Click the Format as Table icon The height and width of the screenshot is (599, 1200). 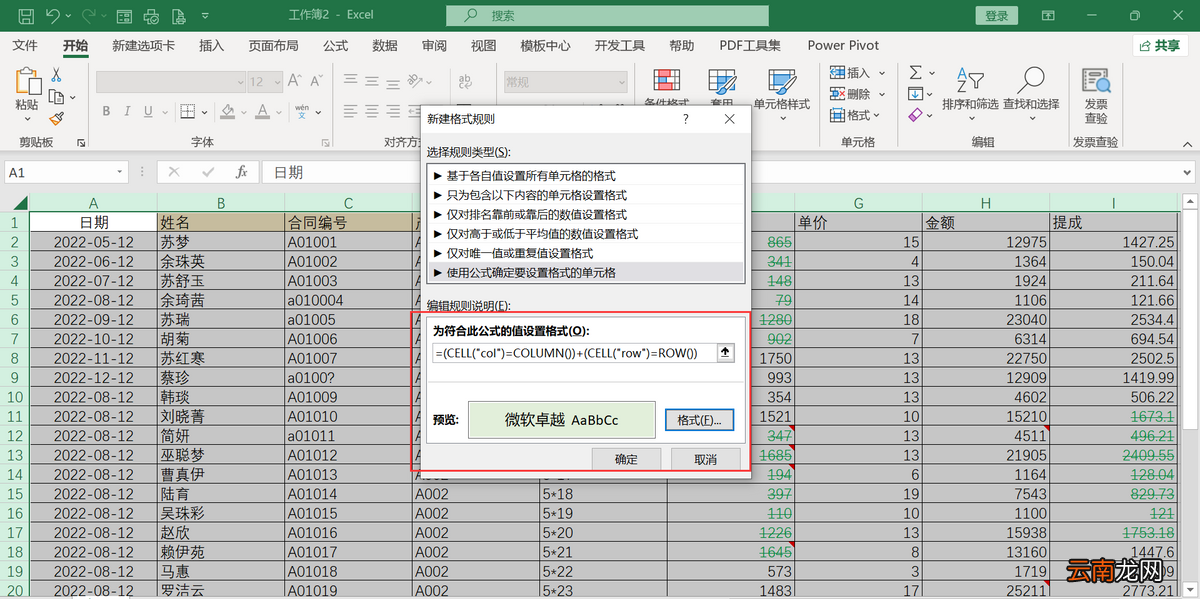pyautogui.click(x=722, y=81)
